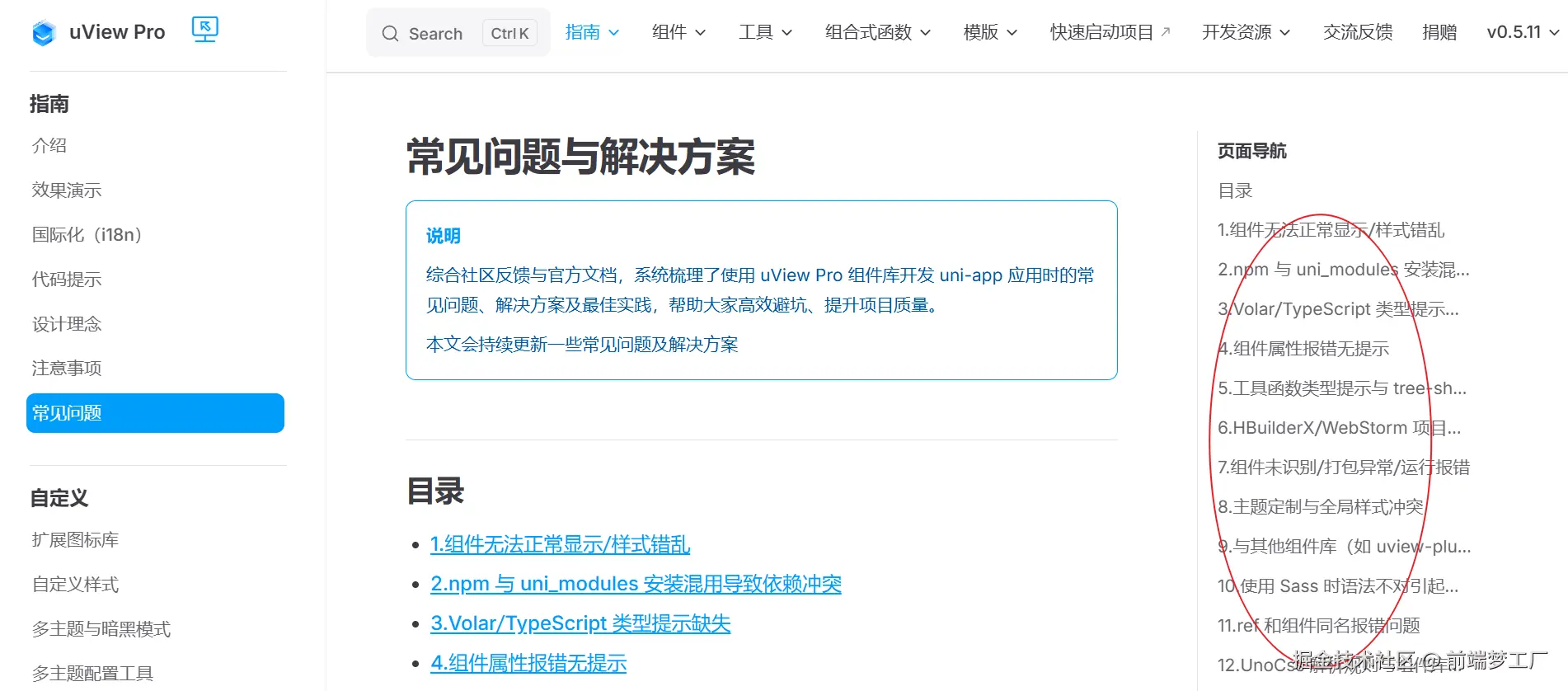1568x691 pixels.
Task: Open 注意事项 in the sidebar
Action: coord(67,368)
